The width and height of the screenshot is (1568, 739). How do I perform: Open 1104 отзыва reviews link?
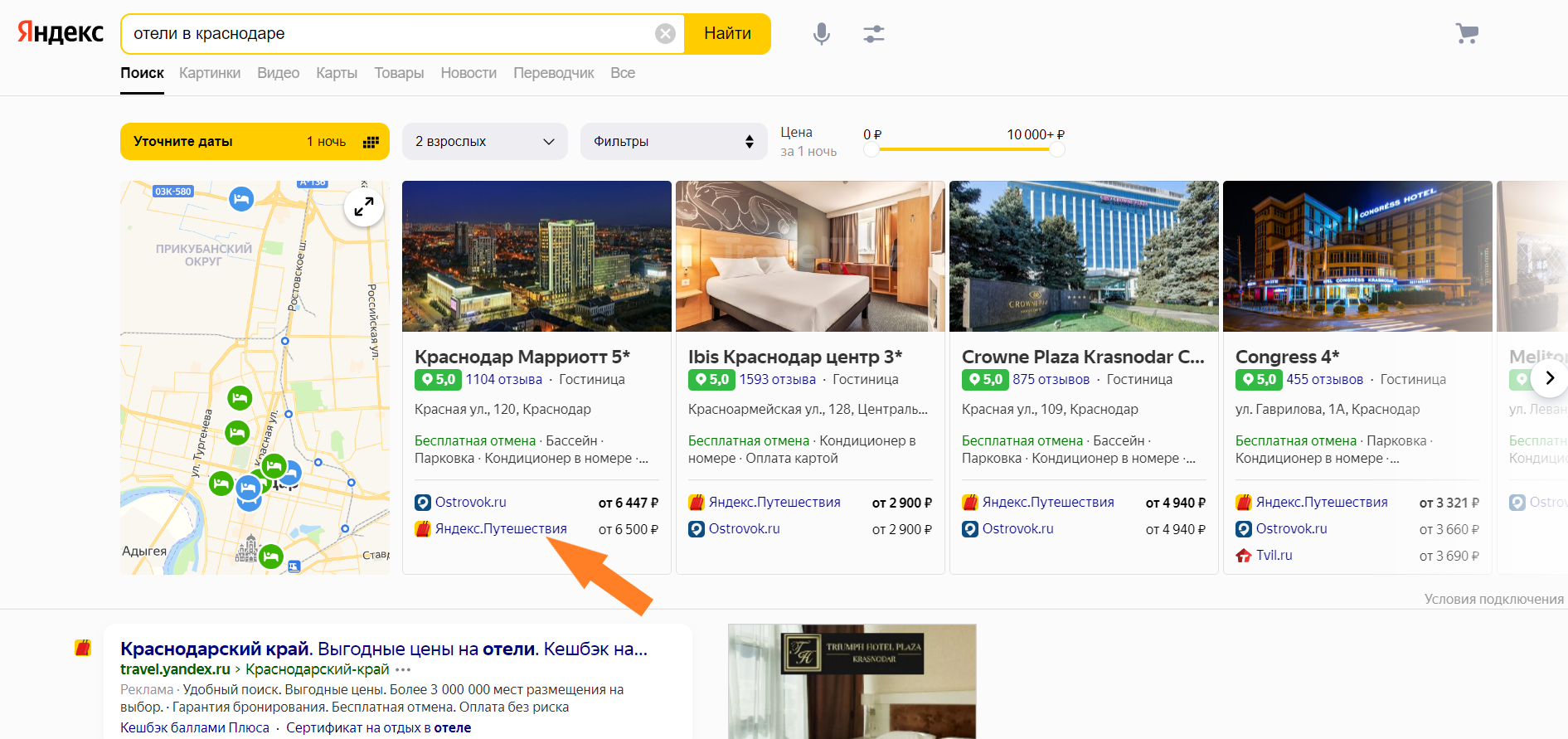click(504, 380)
